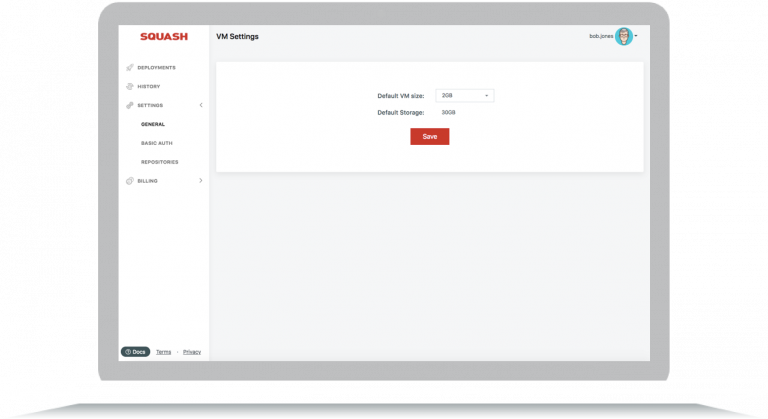Image resolution: width=768 pixels, height=419 pixels.
Task: Click the Deployments rocket icon
Action: (130, 68)
